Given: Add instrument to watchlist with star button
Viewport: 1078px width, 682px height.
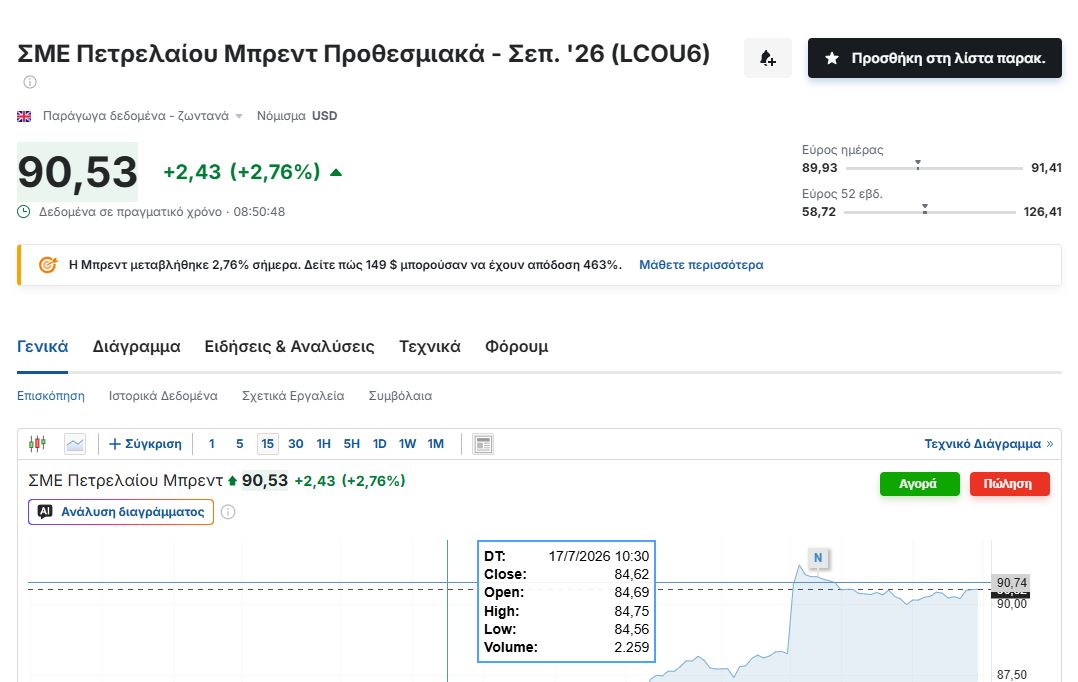Looking at the screenshot, I should tap(934, 58).
